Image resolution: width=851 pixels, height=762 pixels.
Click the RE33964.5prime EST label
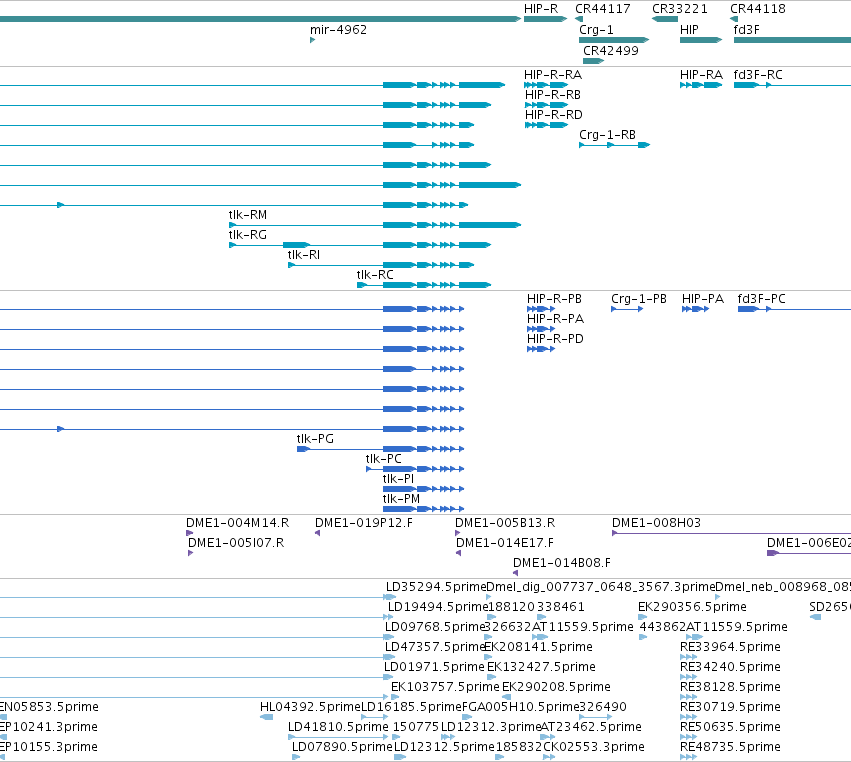click(730, 647)
